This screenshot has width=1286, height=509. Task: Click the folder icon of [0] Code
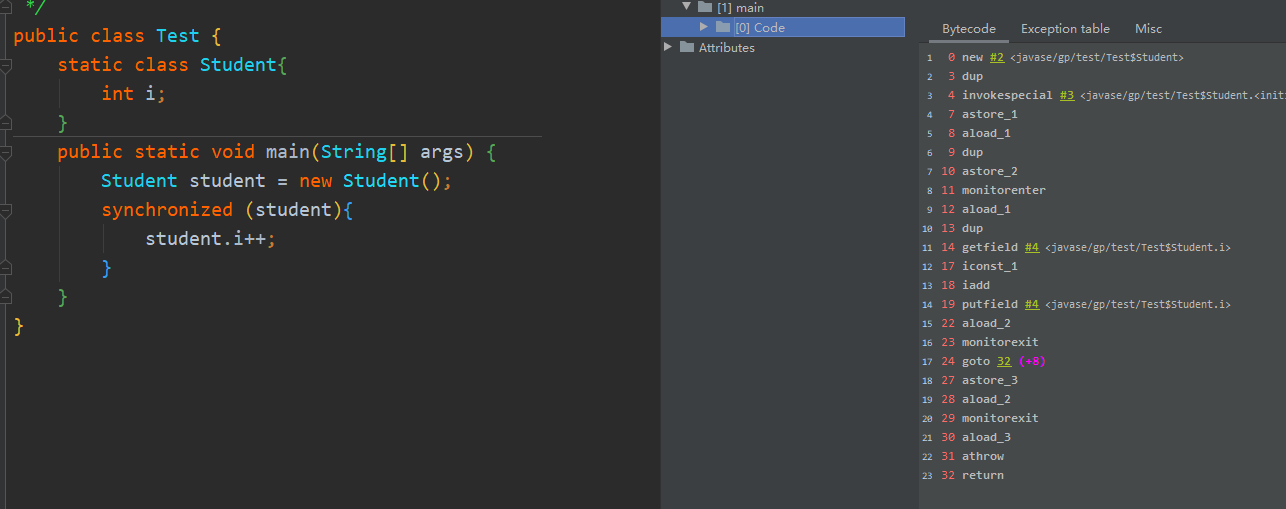(x=723, y=27)
